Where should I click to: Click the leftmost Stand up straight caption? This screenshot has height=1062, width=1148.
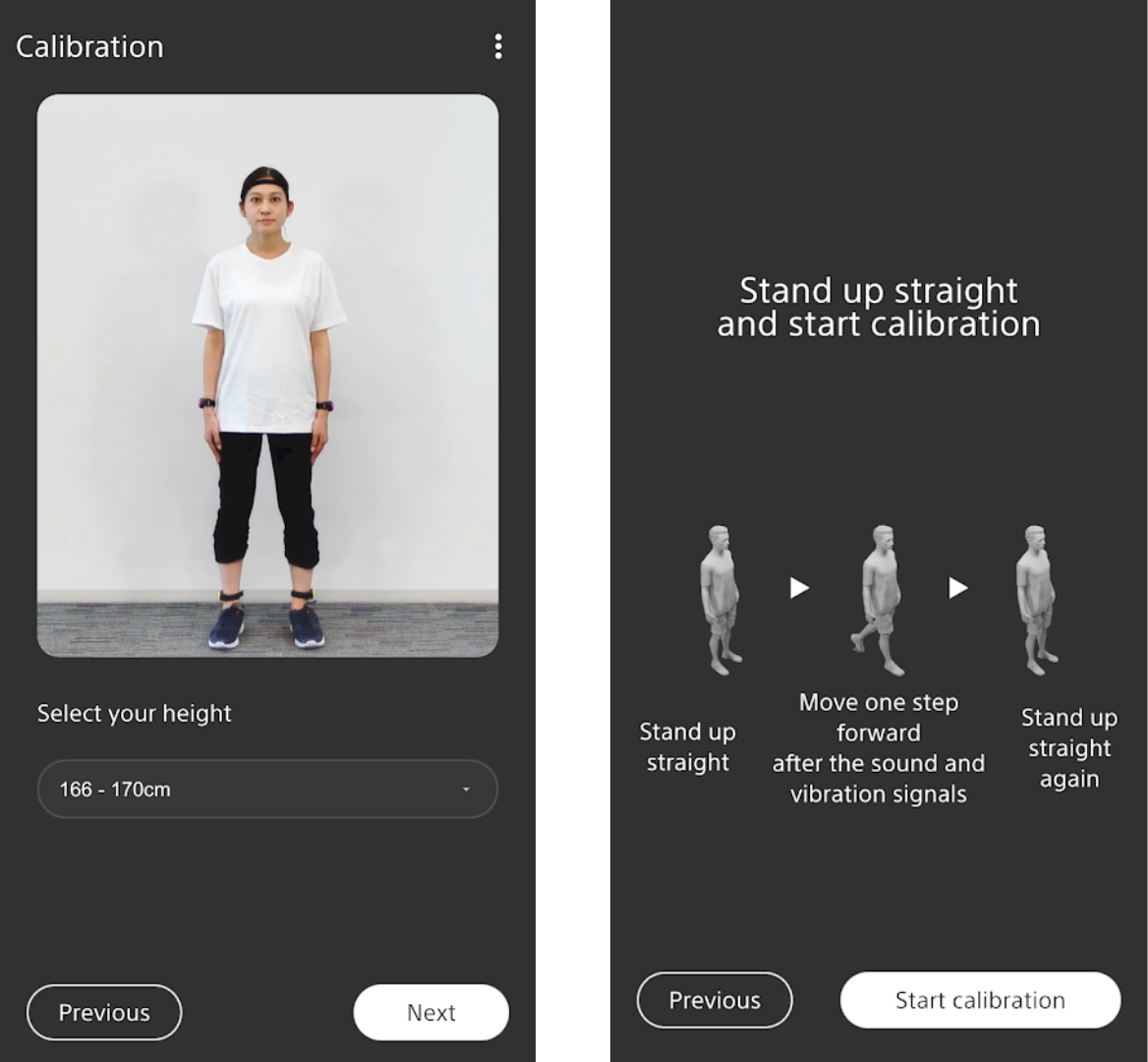point(687,747)
